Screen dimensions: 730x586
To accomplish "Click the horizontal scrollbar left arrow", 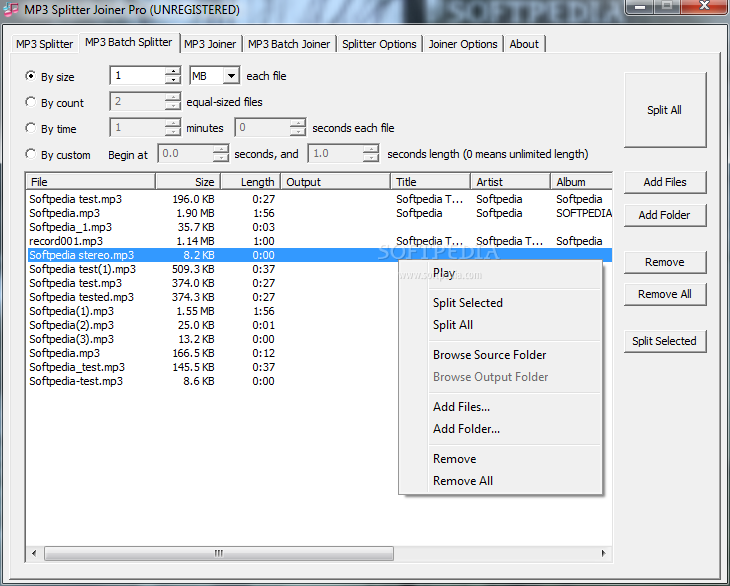I will point(34,553).
